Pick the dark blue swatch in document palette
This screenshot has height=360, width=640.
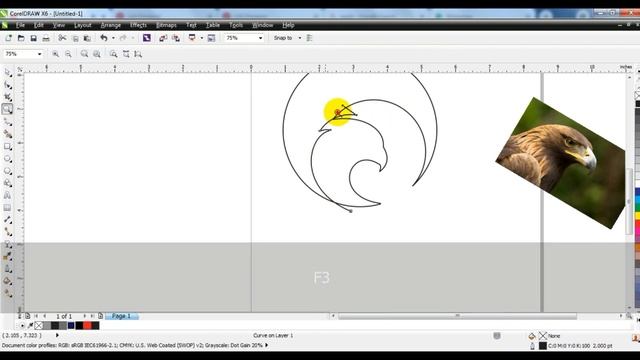71,325
